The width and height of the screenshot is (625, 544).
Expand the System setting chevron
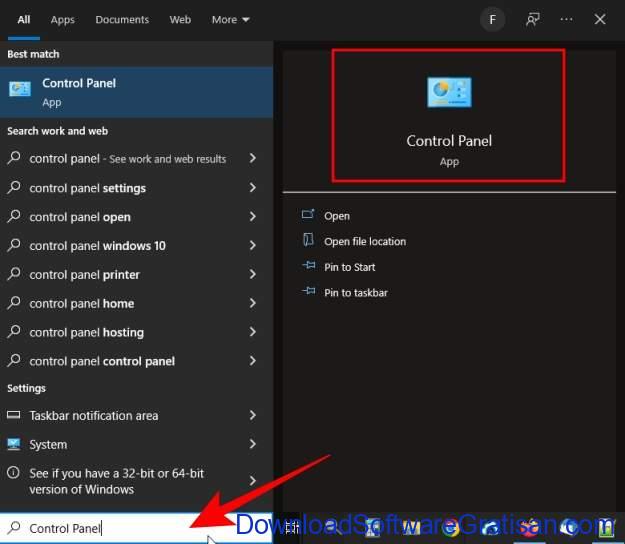[x=253, y=444]
